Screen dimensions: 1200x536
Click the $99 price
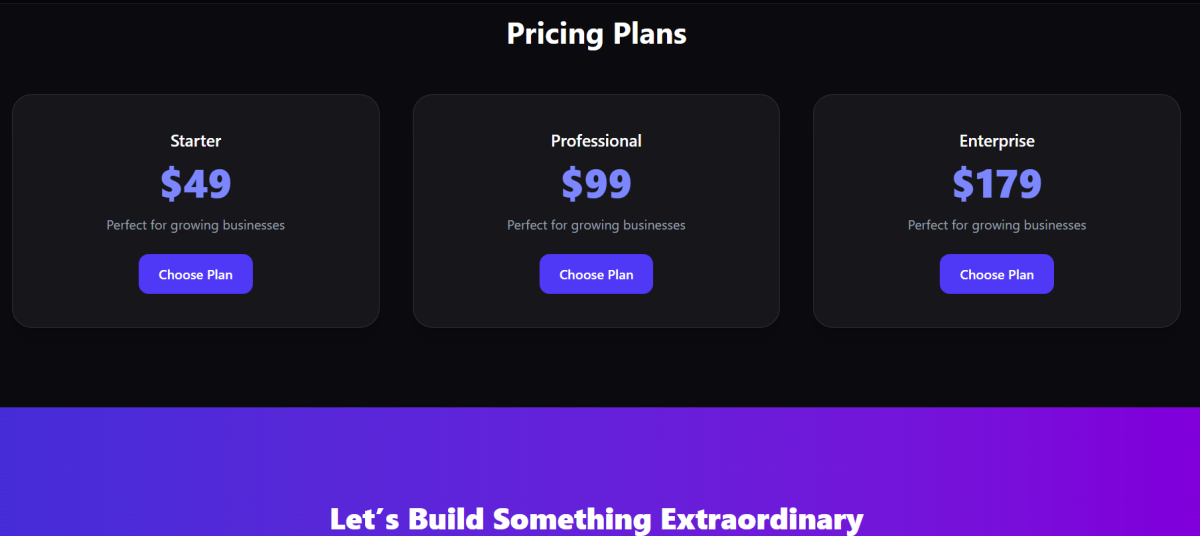point(596,184)
